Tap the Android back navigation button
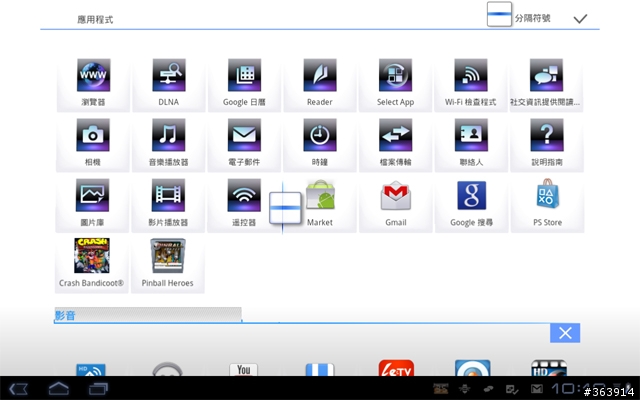 (19, 389)
